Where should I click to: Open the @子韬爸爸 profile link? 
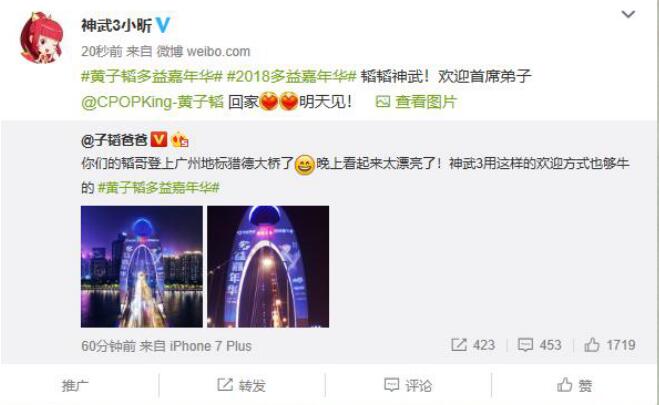(x=114, y=140)
